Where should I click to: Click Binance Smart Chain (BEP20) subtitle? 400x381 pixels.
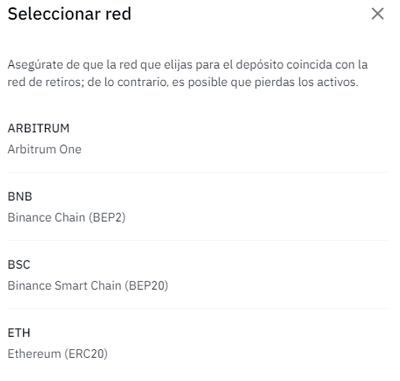coord(88,286)
